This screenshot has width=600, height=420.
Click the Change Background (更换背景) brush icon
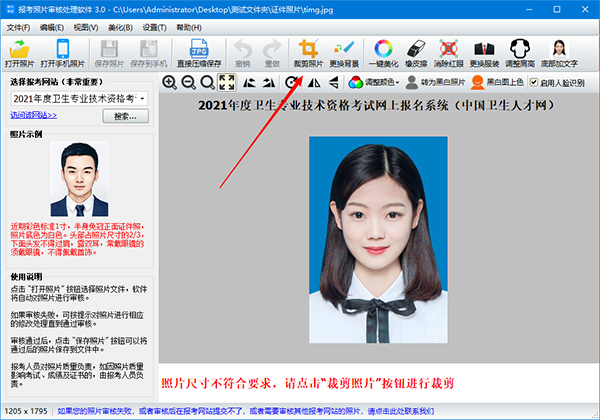pyautogui.click(x=345, y=50)
